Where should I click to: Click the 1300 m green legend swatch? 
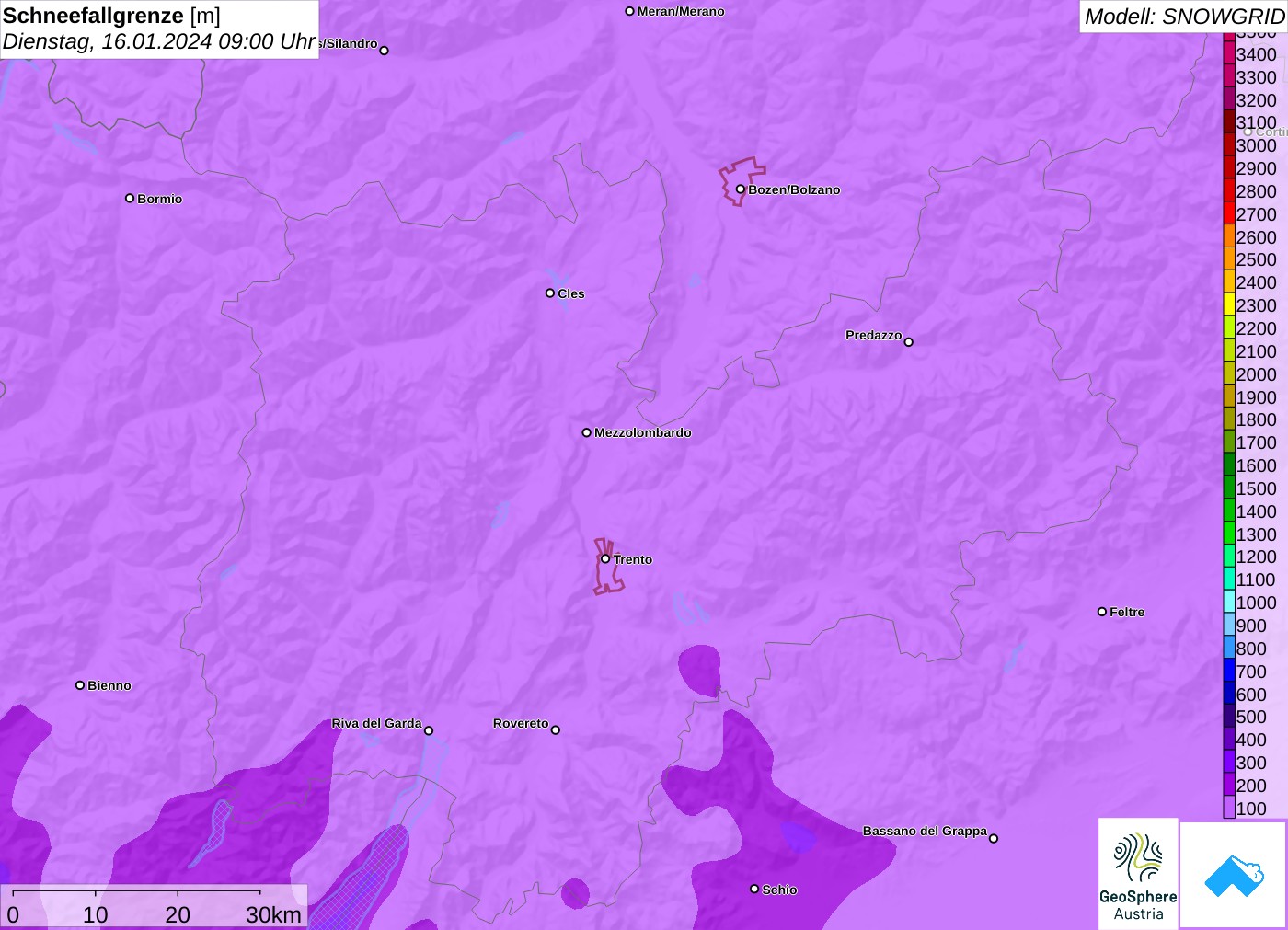[x=1229, y=534]
